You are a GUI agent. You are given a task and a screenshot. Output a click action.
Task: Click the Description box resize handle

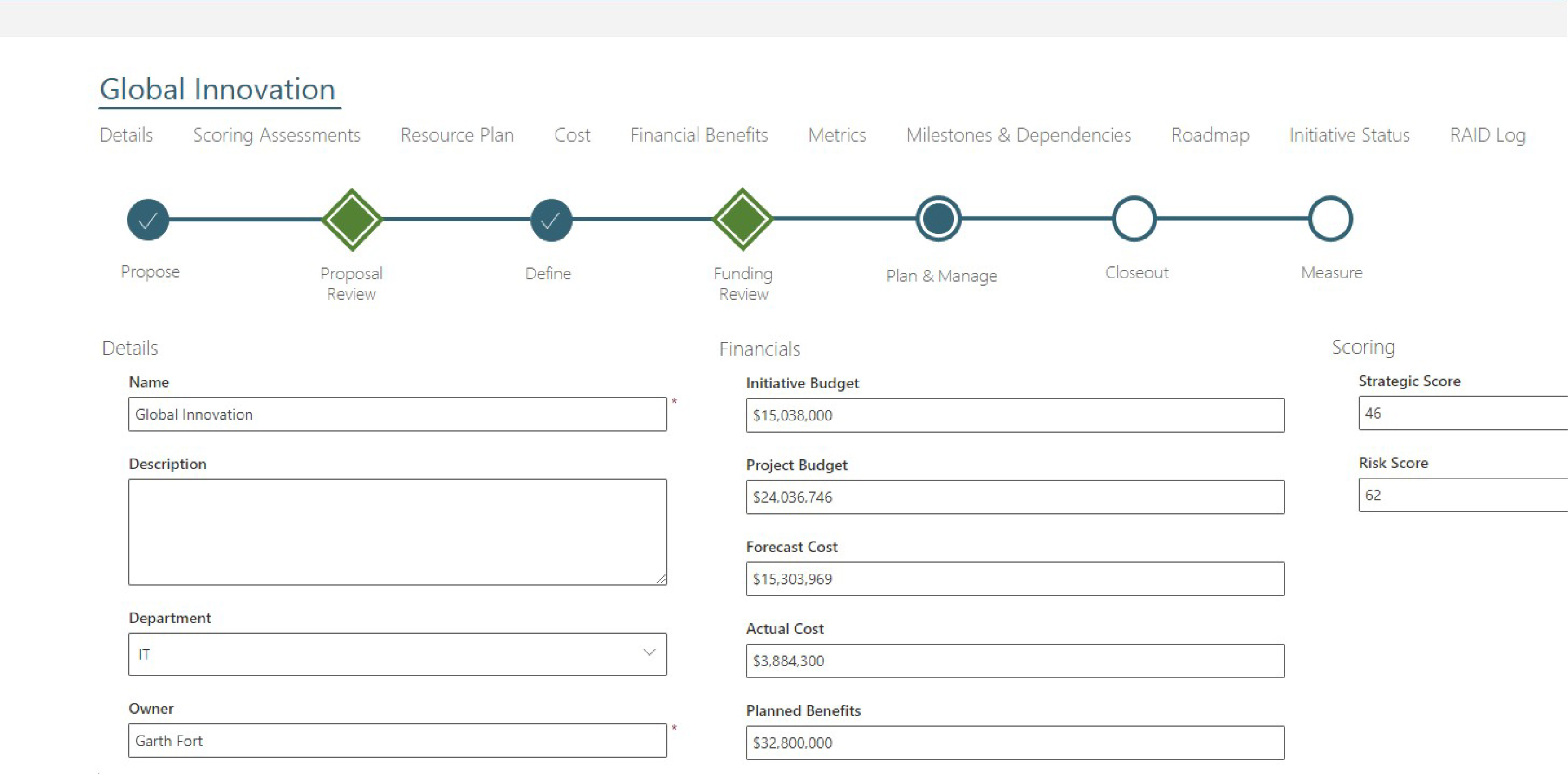(661, 579)
